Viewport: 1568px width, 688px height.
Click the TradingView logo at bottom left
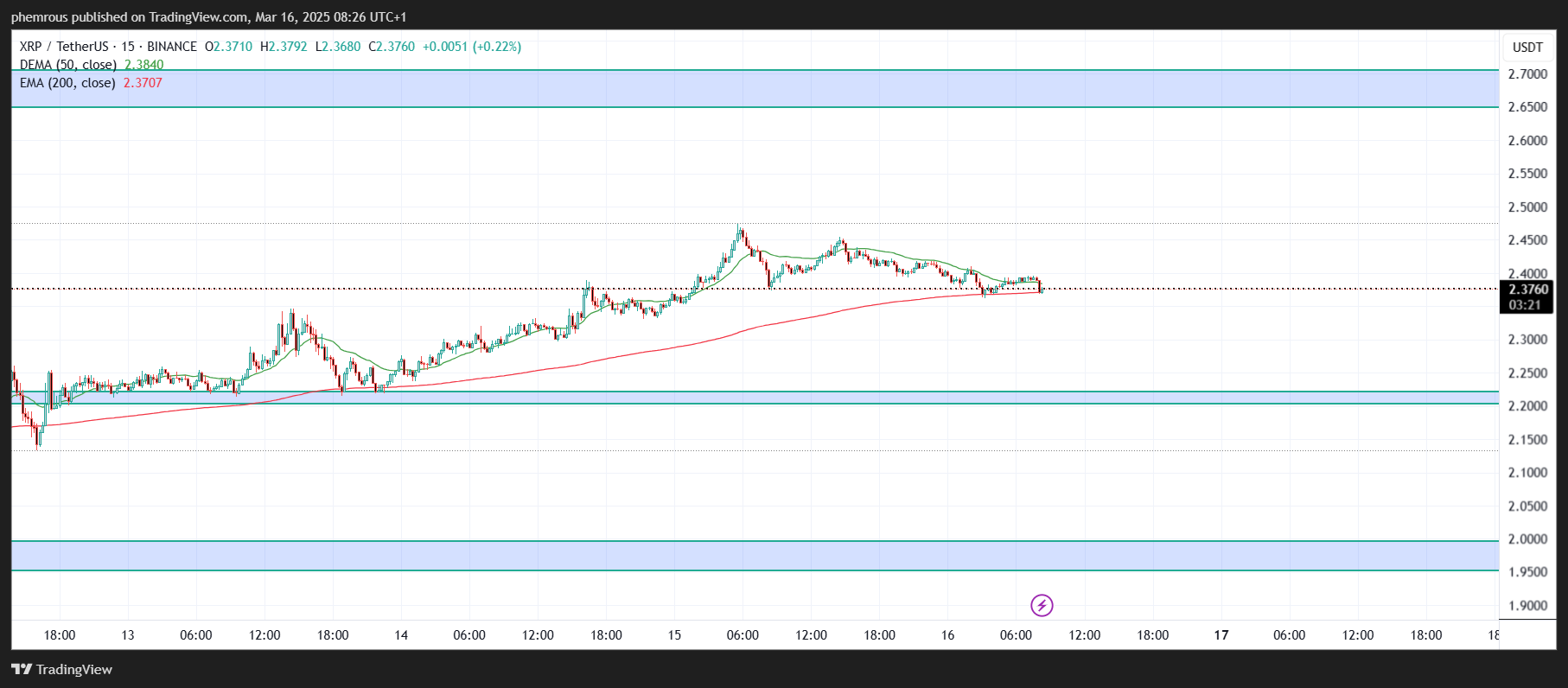tap(62, 669)
